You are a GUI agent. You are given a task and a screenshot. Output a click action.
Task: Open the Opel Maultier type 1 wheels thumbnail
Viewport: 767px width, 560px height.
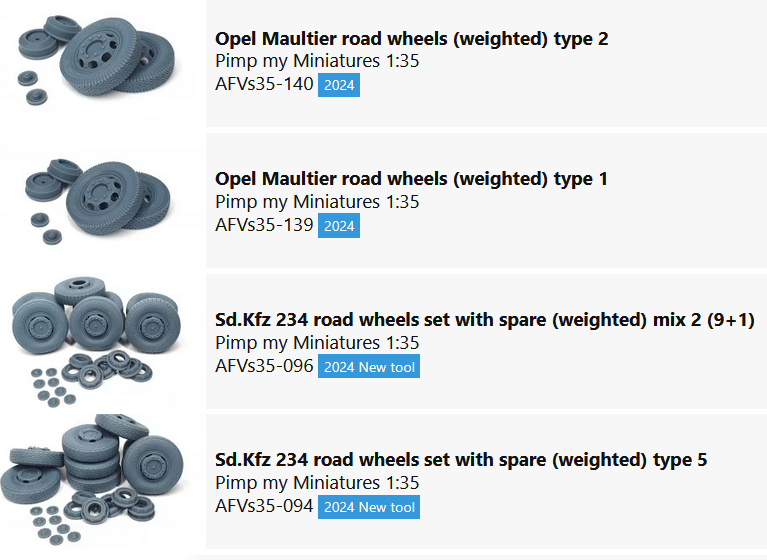(98, 201)
